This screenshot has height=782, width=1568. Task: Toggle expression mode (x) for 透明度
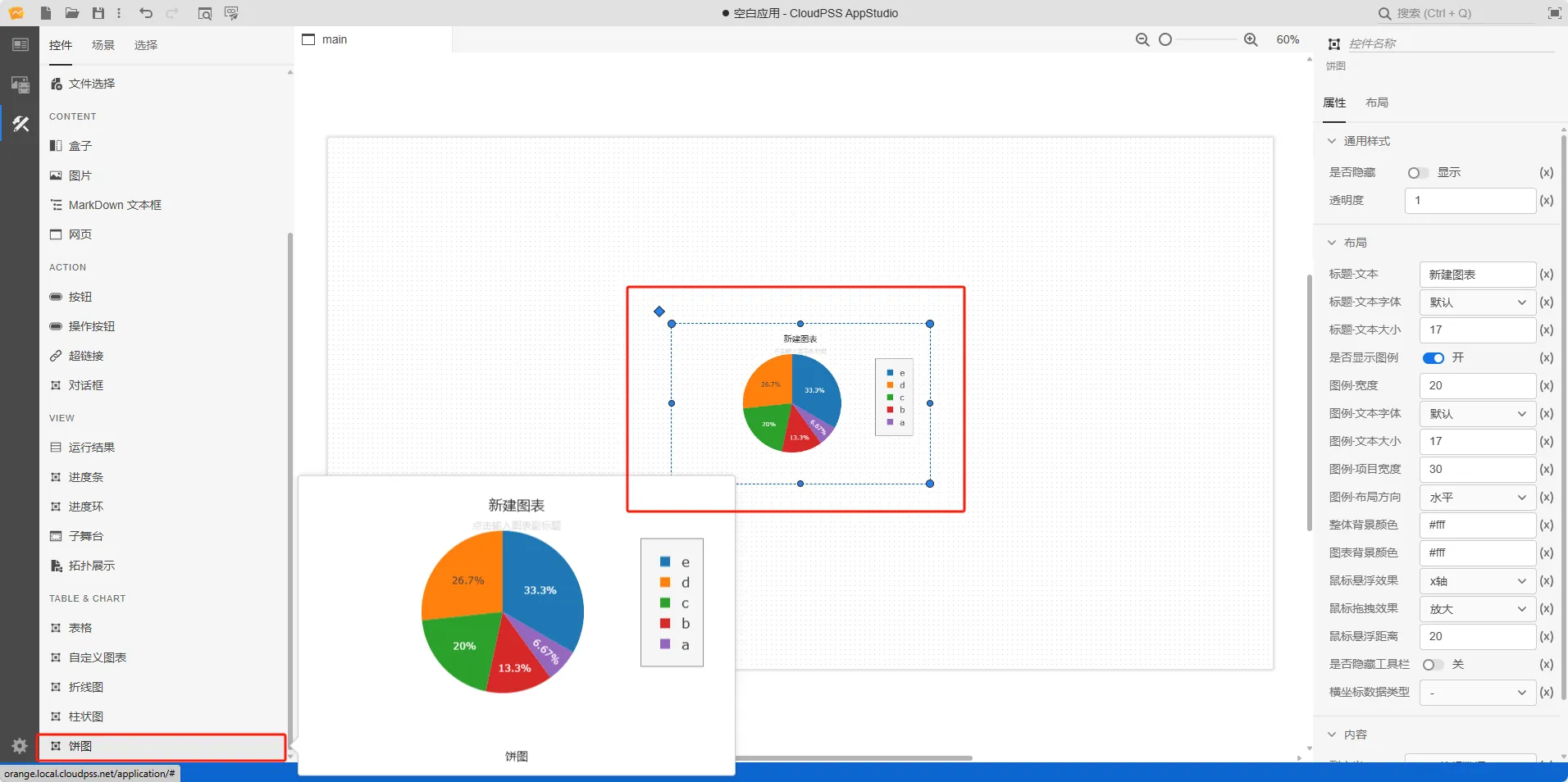(1547, 201)
